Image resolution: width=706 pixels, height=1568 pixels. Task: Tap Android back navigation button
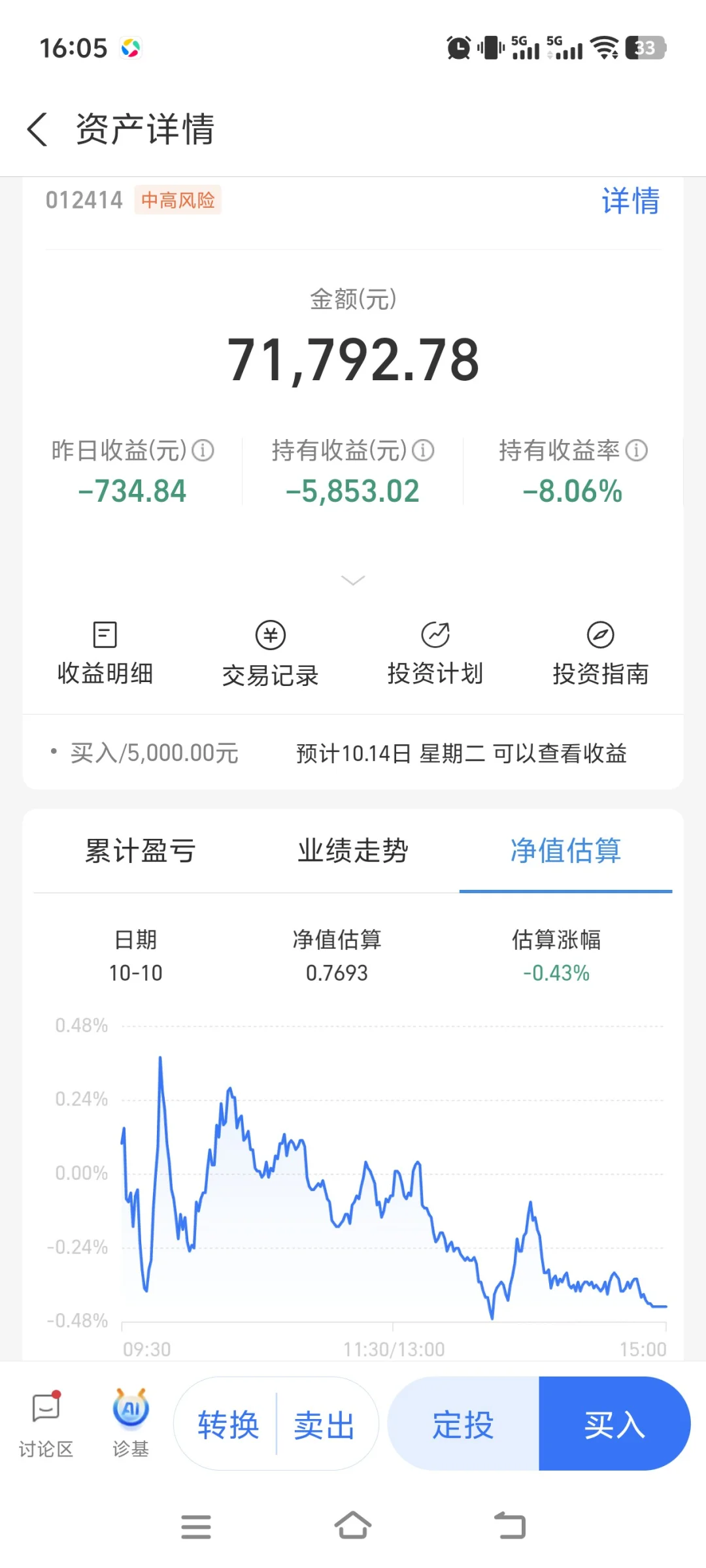[x=510, y=1526]
